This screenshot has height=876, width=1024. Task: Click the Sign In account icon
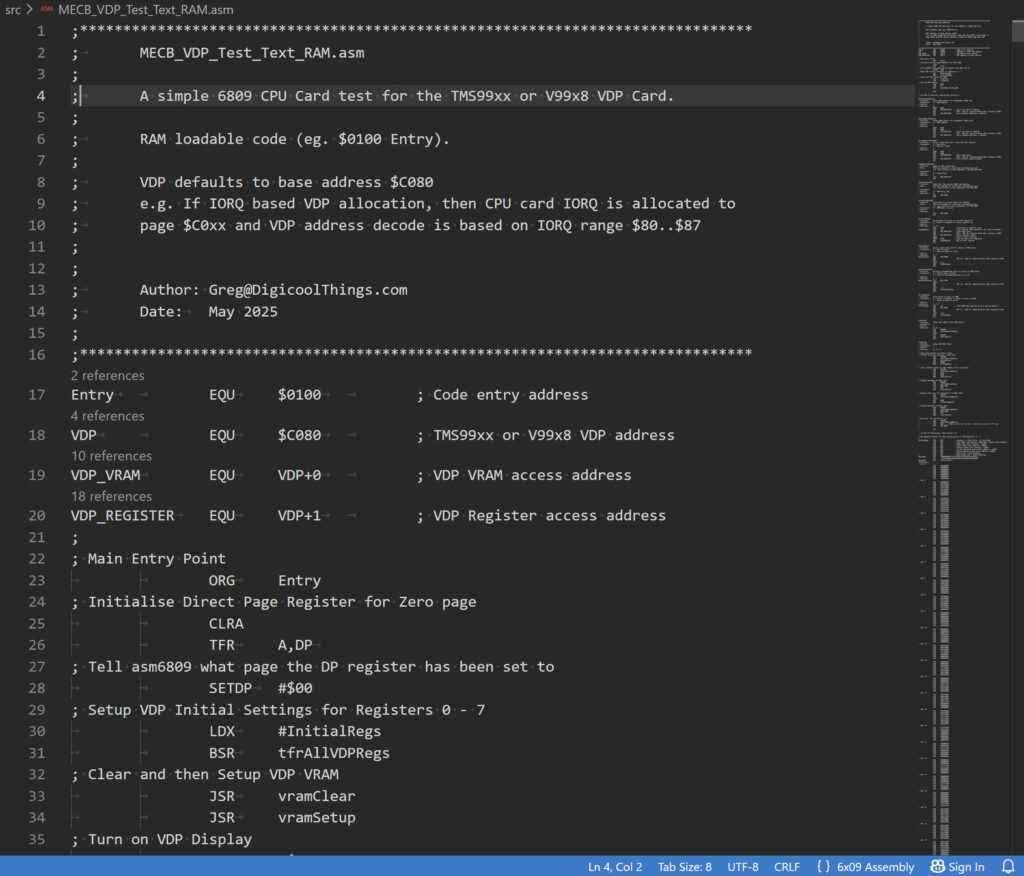coord(937,866)
